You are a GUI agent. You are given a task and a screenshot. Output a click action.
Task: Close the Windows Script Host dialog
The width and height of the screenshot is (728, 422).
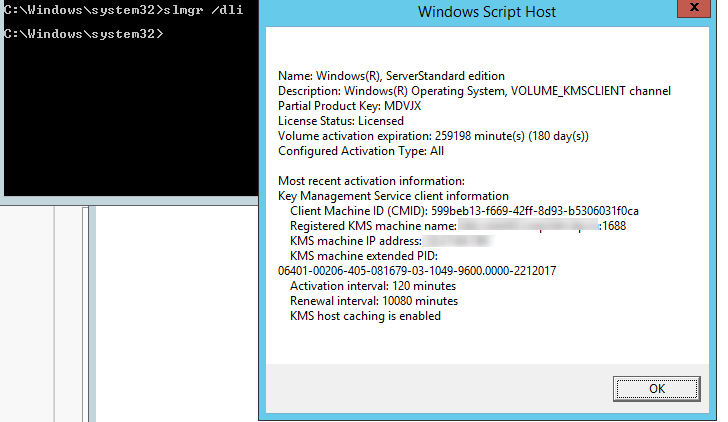[x=694, y=8]
